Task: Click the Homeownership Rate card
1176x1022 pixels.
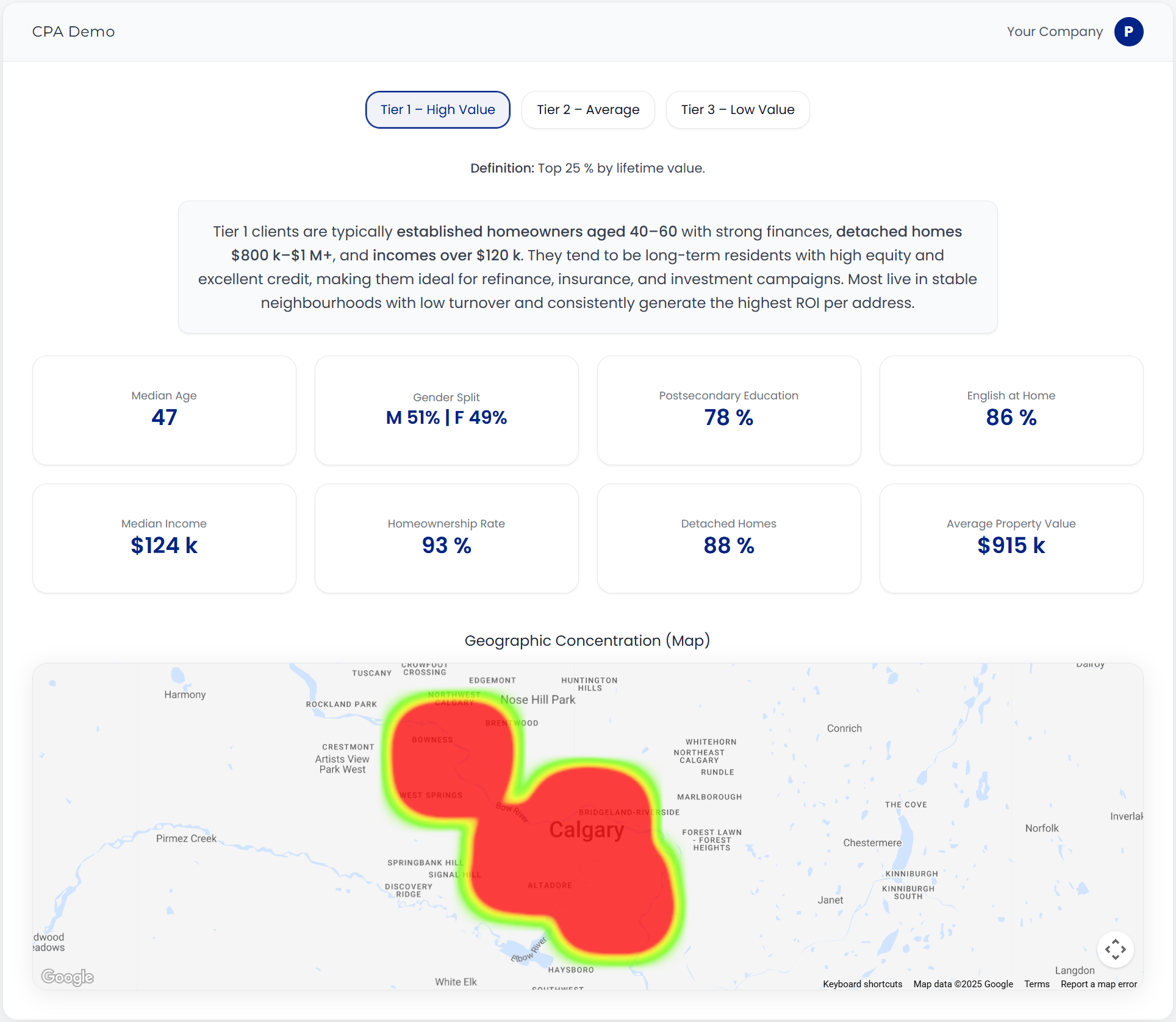Action: [446, 538]
